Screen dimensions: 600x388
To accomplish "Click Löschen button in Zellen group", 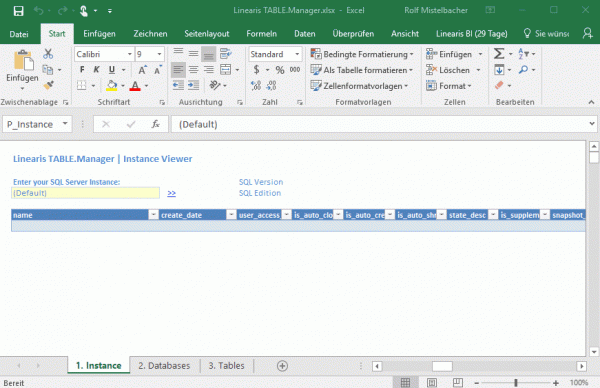I will pos(453,70).
